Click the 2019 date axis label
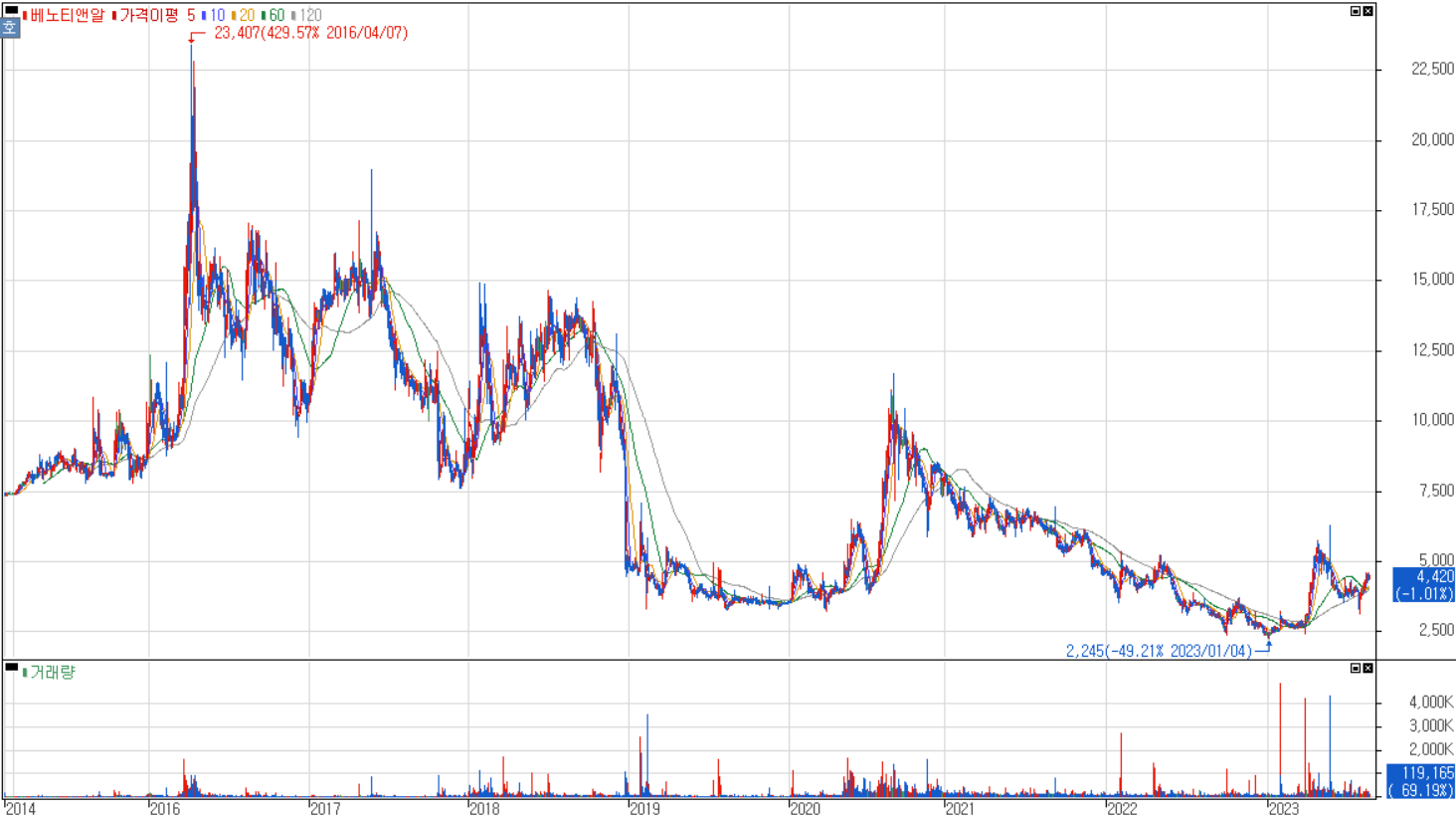1456x818 pixels. (644, 809)
